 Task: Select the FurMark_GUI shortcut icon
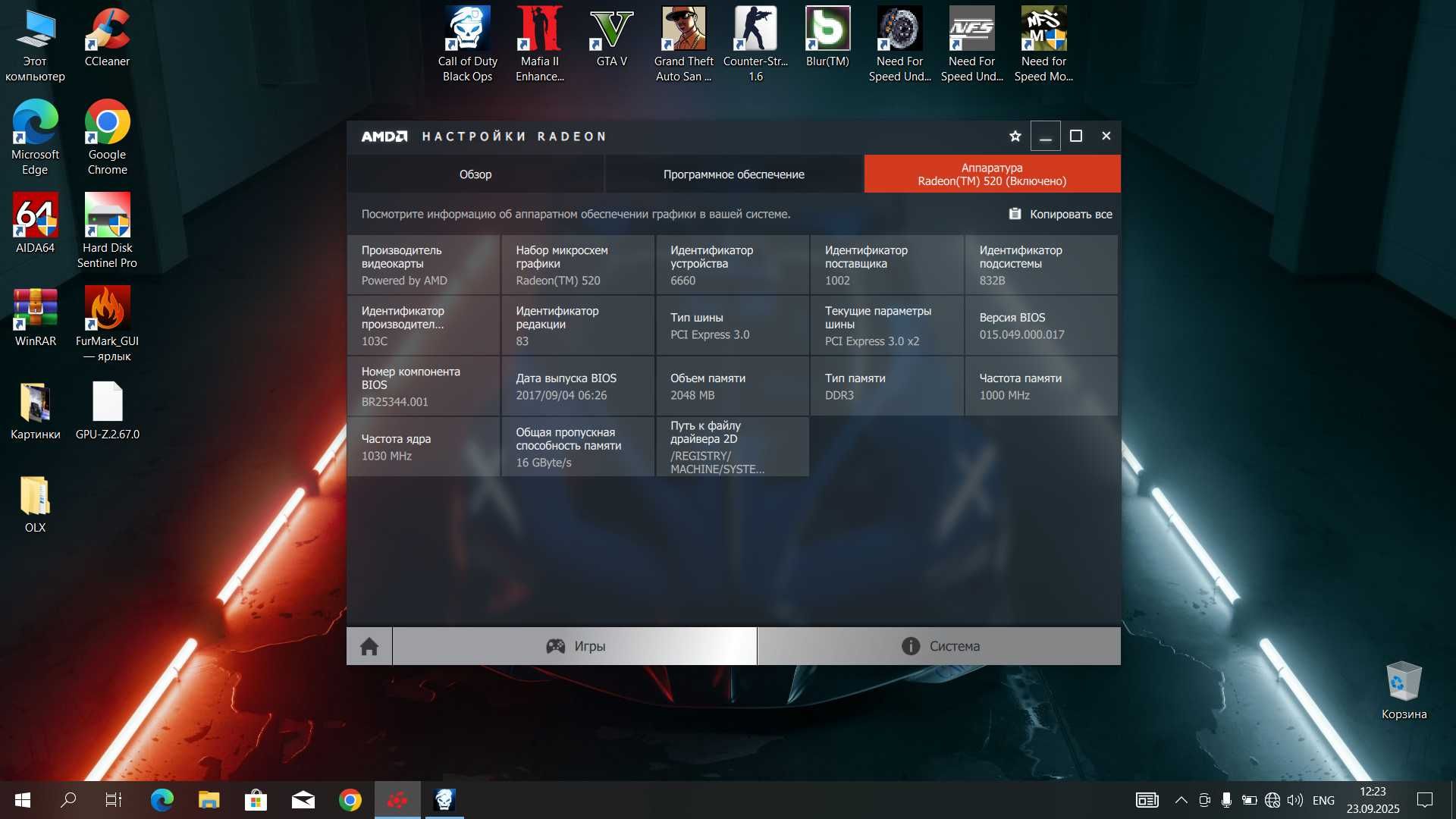(x=107, y=325)
